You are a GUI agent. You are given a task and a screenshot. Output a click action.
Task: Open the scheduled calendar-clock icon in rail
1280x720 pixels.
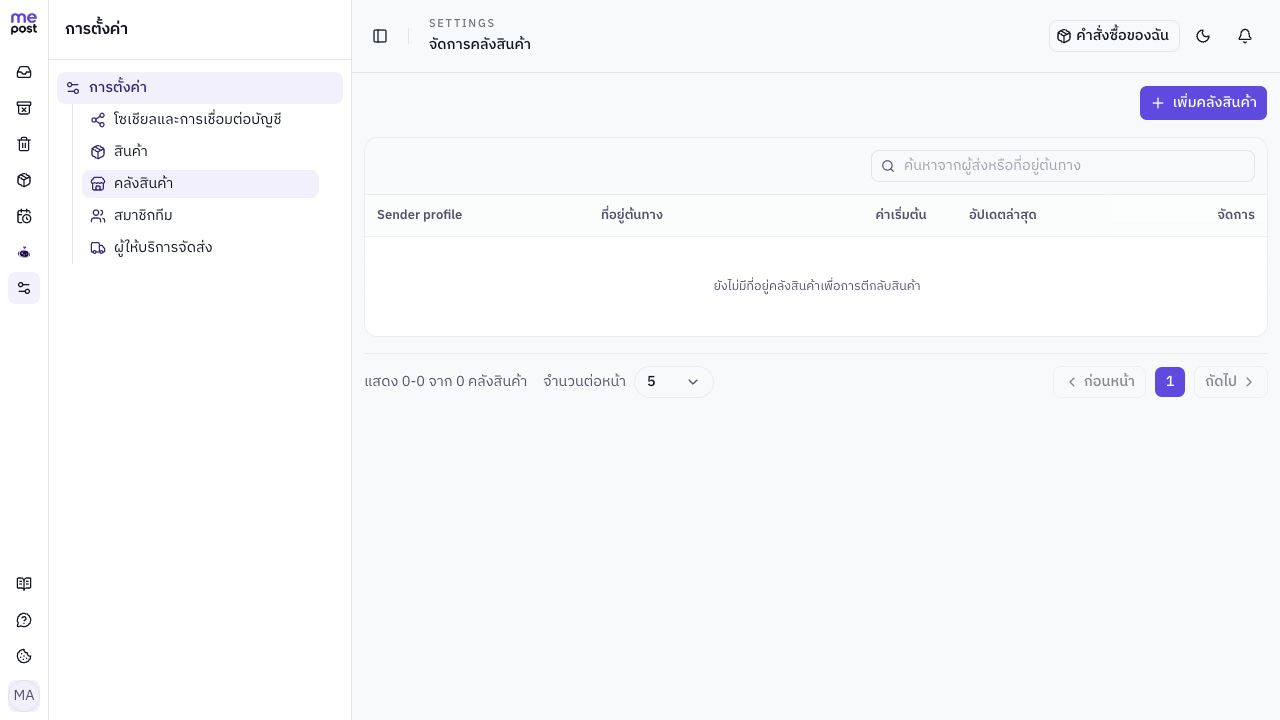(x=24, y=216)
